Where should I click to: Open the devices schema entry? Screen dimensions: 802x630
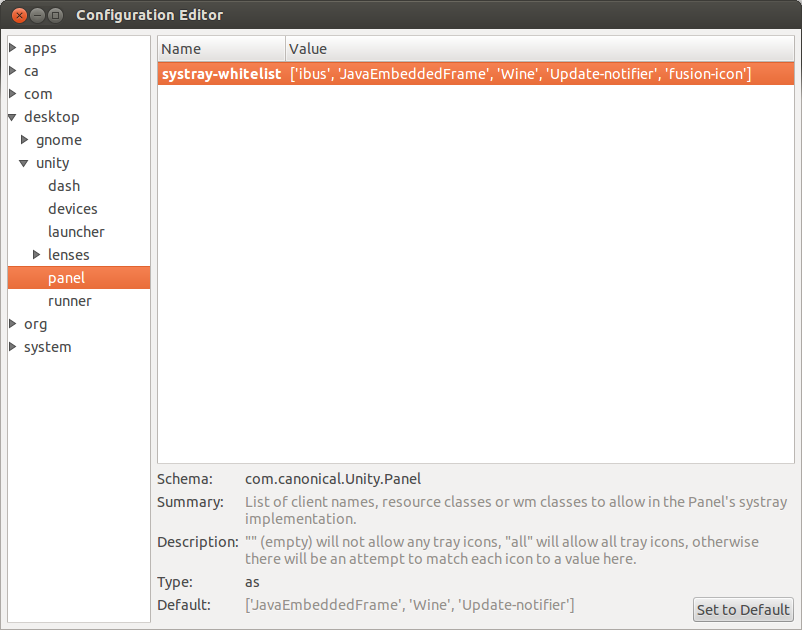coord(73,209)
